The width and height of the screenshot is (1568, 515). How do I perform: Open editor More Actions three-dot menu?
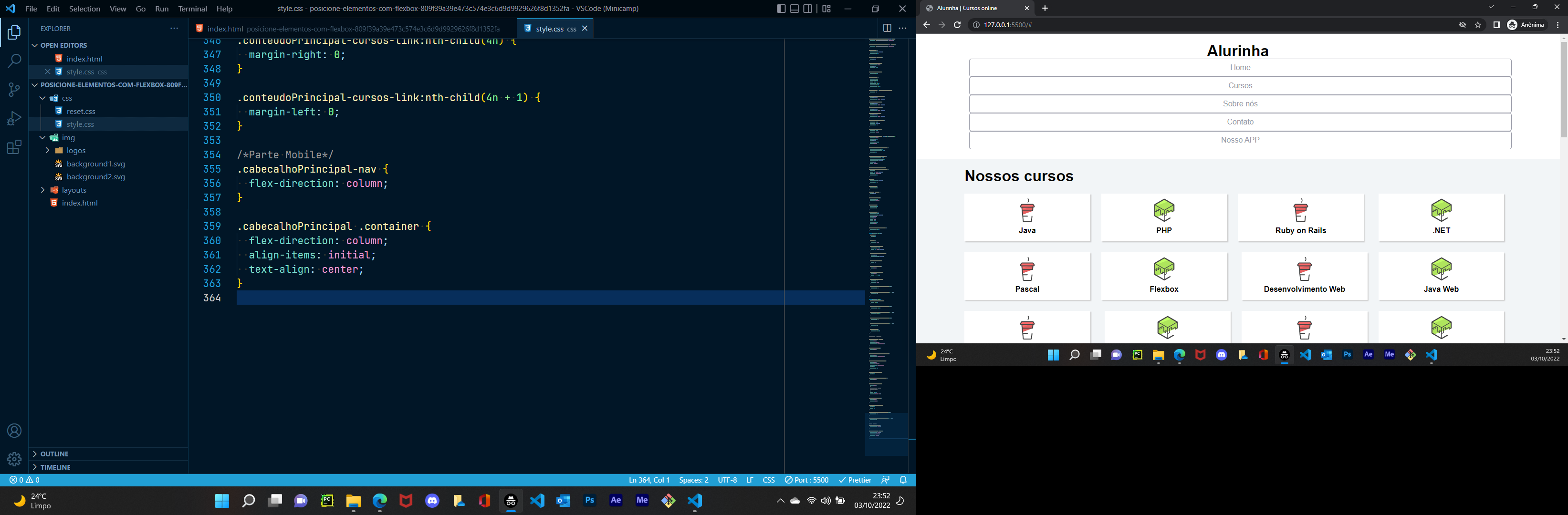(x=903, y=29)
